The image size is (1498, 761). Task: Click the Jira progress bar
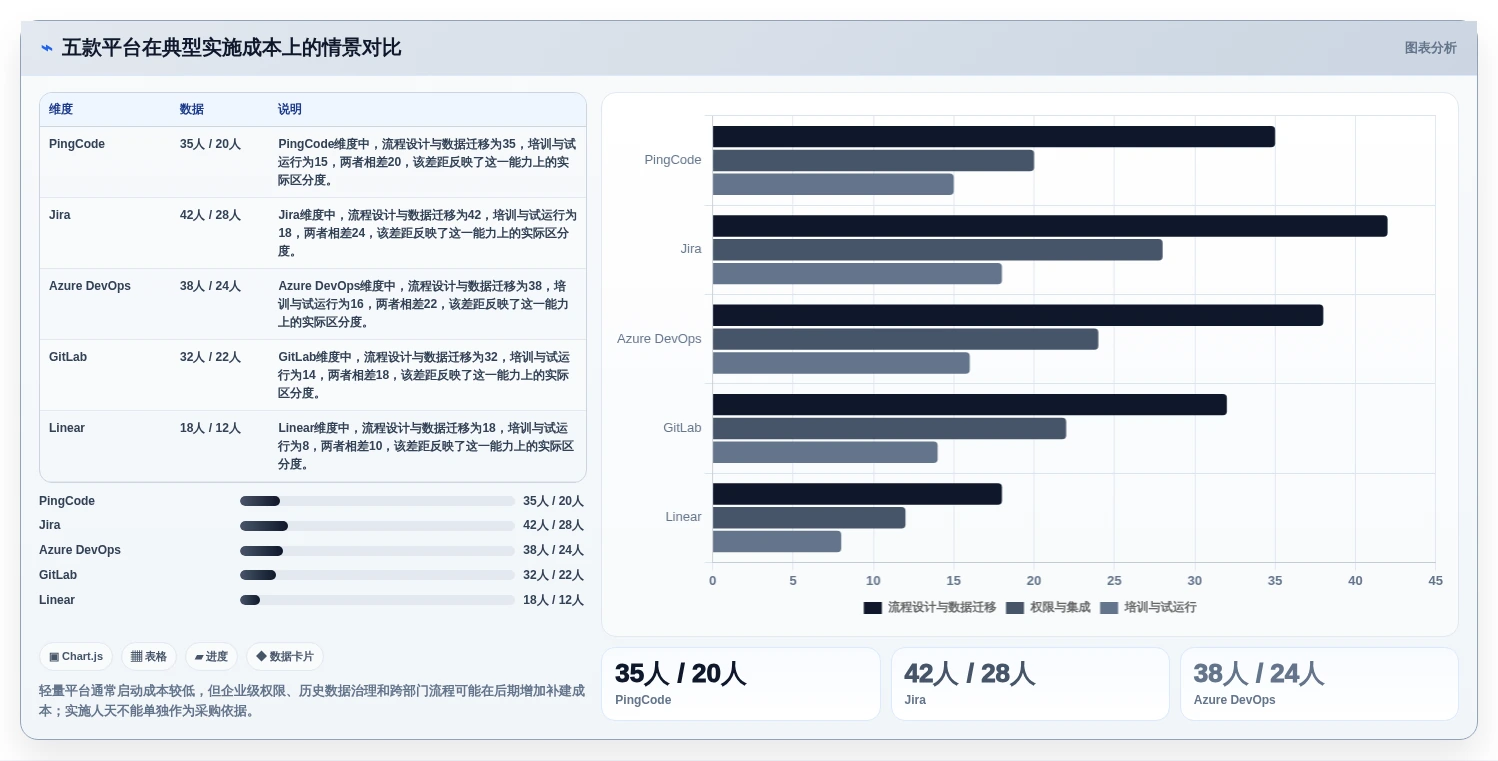pyautogui.click(x=377, y=526)
